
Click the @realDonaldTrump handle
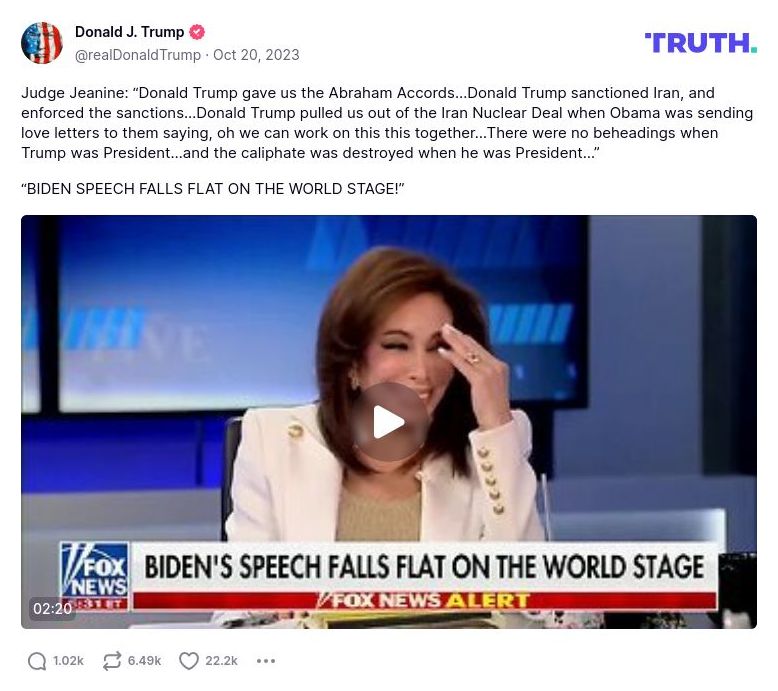pos(137,55)
